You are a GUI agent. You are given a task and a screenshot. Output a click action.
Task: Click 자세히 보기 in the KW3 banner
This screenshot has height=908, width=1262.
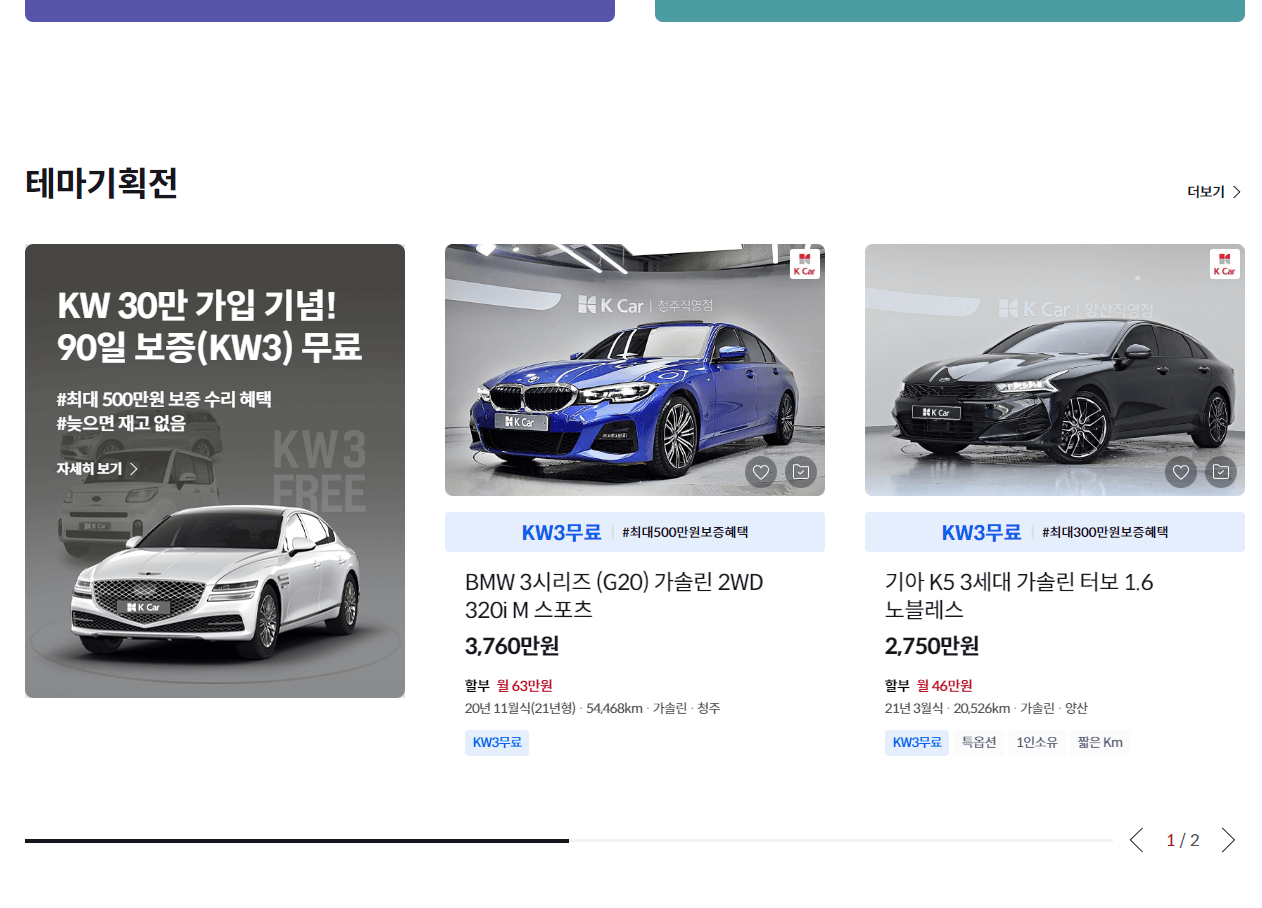click(92, 468)
